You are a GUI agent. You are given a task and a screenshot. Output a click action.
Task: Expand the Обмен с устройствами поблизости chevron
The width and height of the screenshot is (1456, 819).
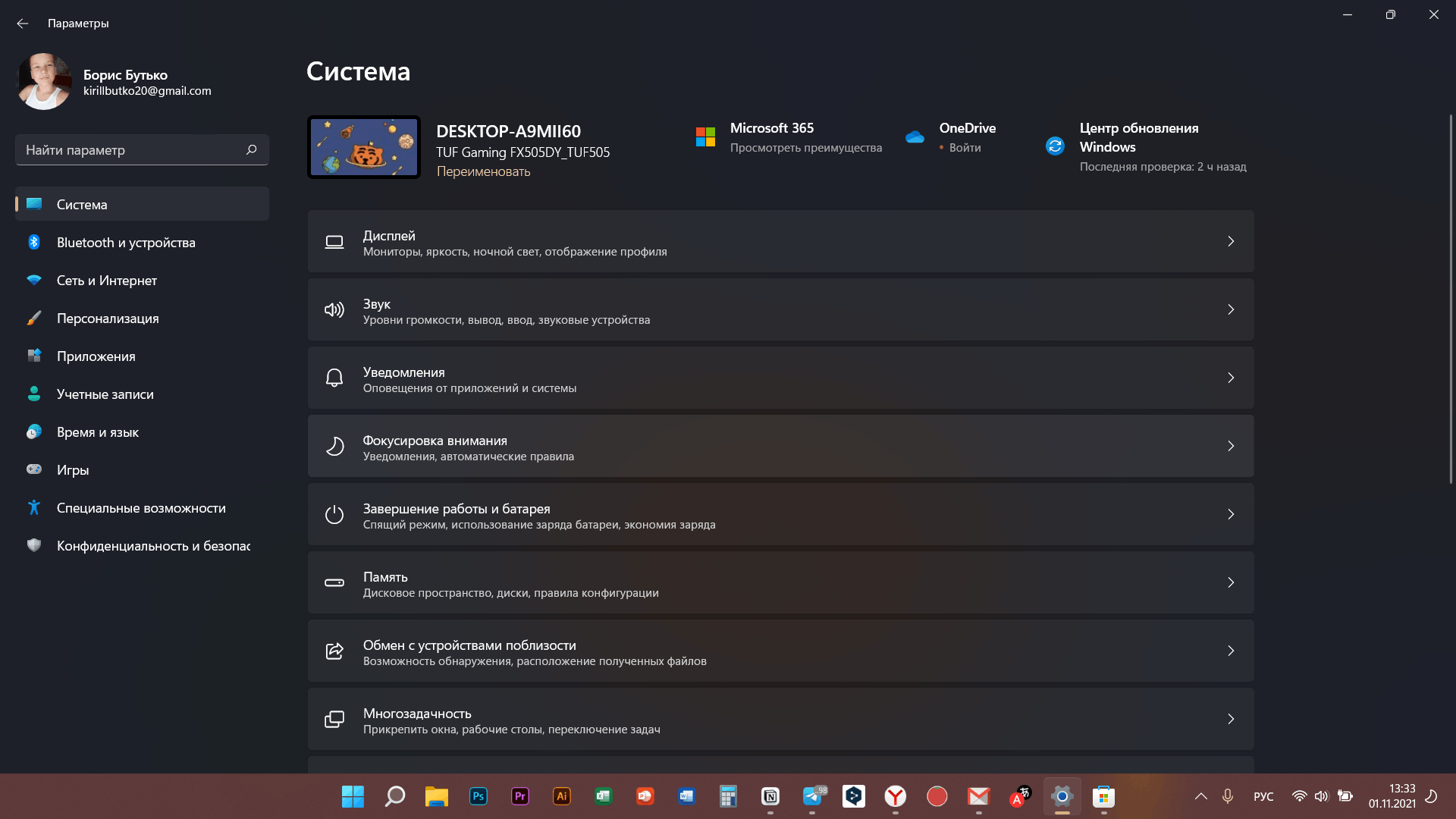1231,651
